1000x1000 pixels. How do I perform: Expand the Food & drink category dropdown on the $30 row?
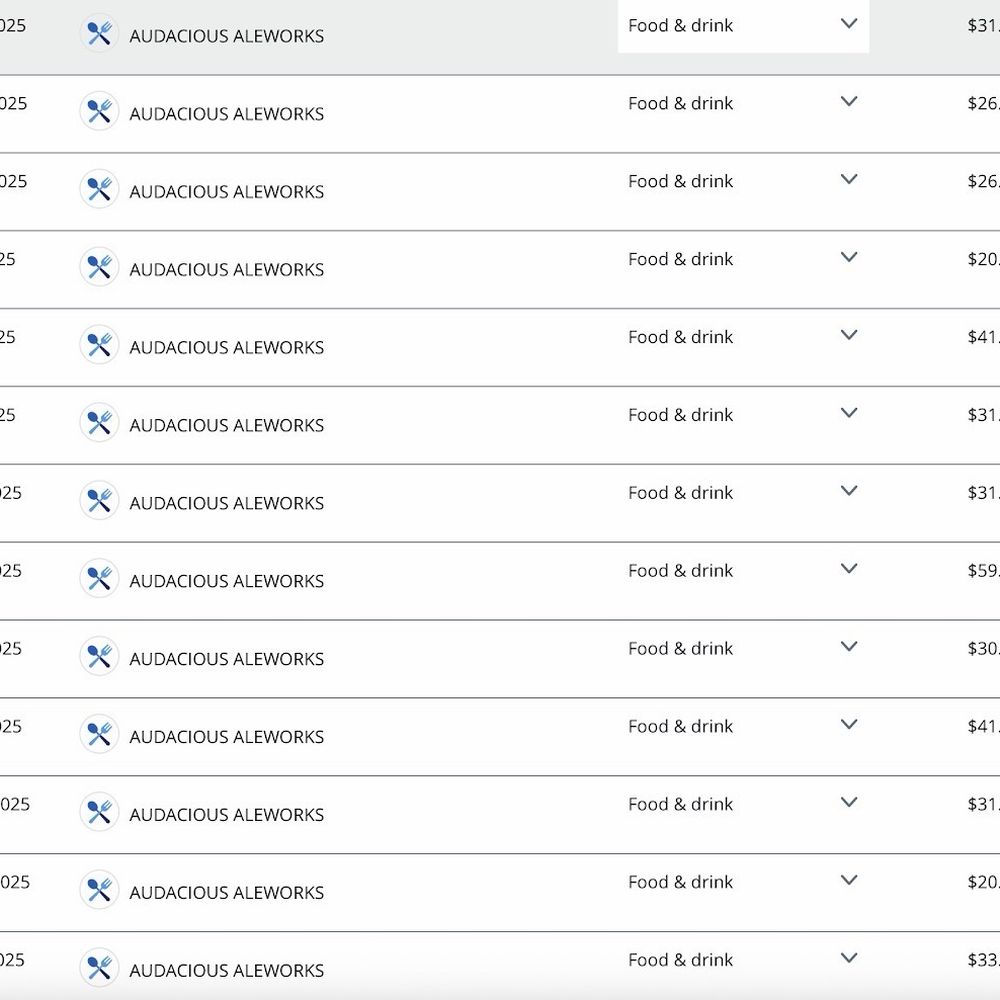(743, 648)
